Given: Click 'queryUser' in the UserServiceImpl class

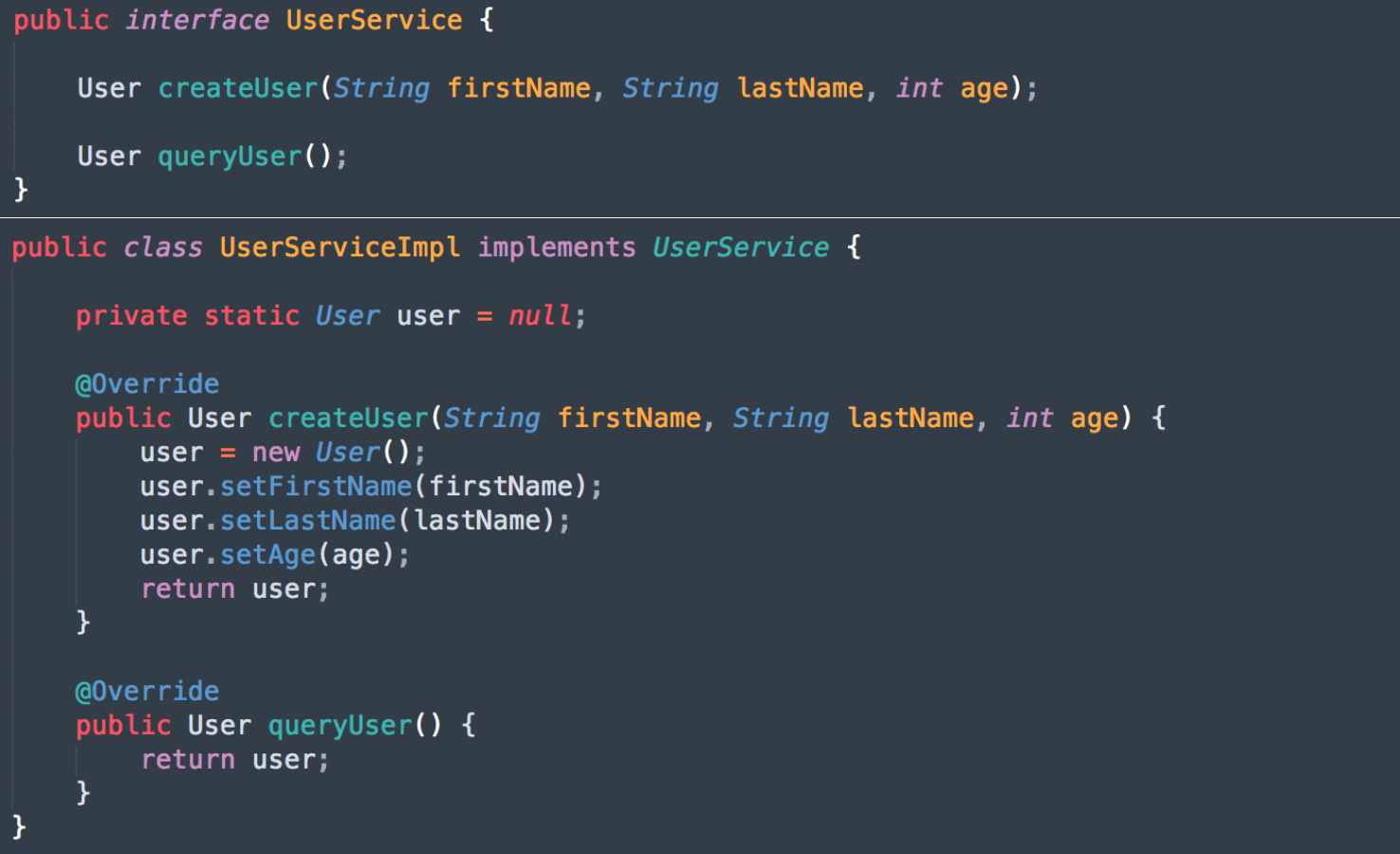Looking at the screenshot, I should (341, 726).
